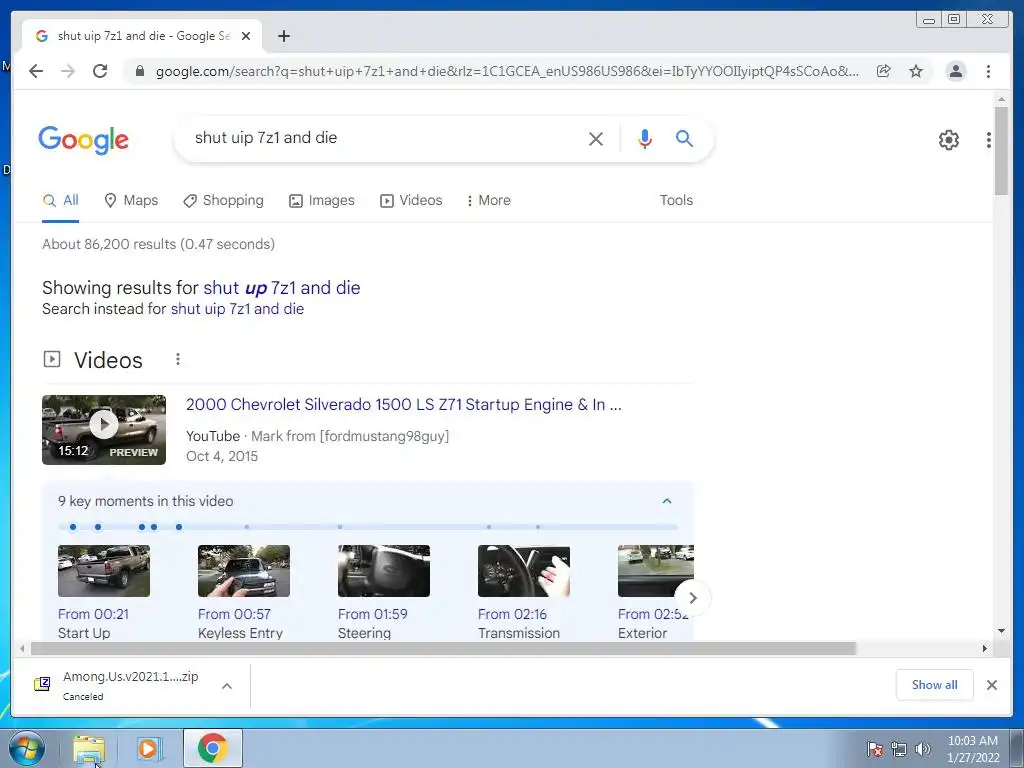Click the Chrome taskbar icon
Screen dimensions: 1024x768
click(212, 748)
